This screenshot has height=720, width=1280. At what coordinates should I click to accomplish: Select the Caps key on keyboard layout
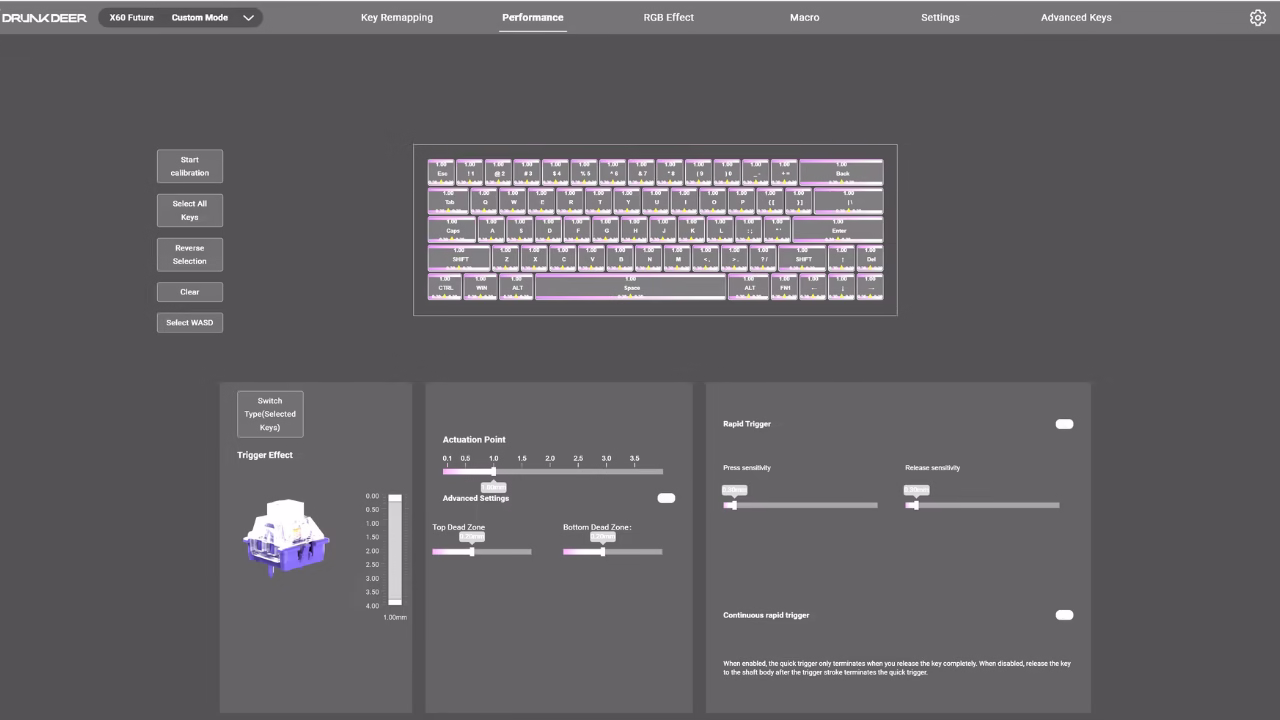[452, 230]
